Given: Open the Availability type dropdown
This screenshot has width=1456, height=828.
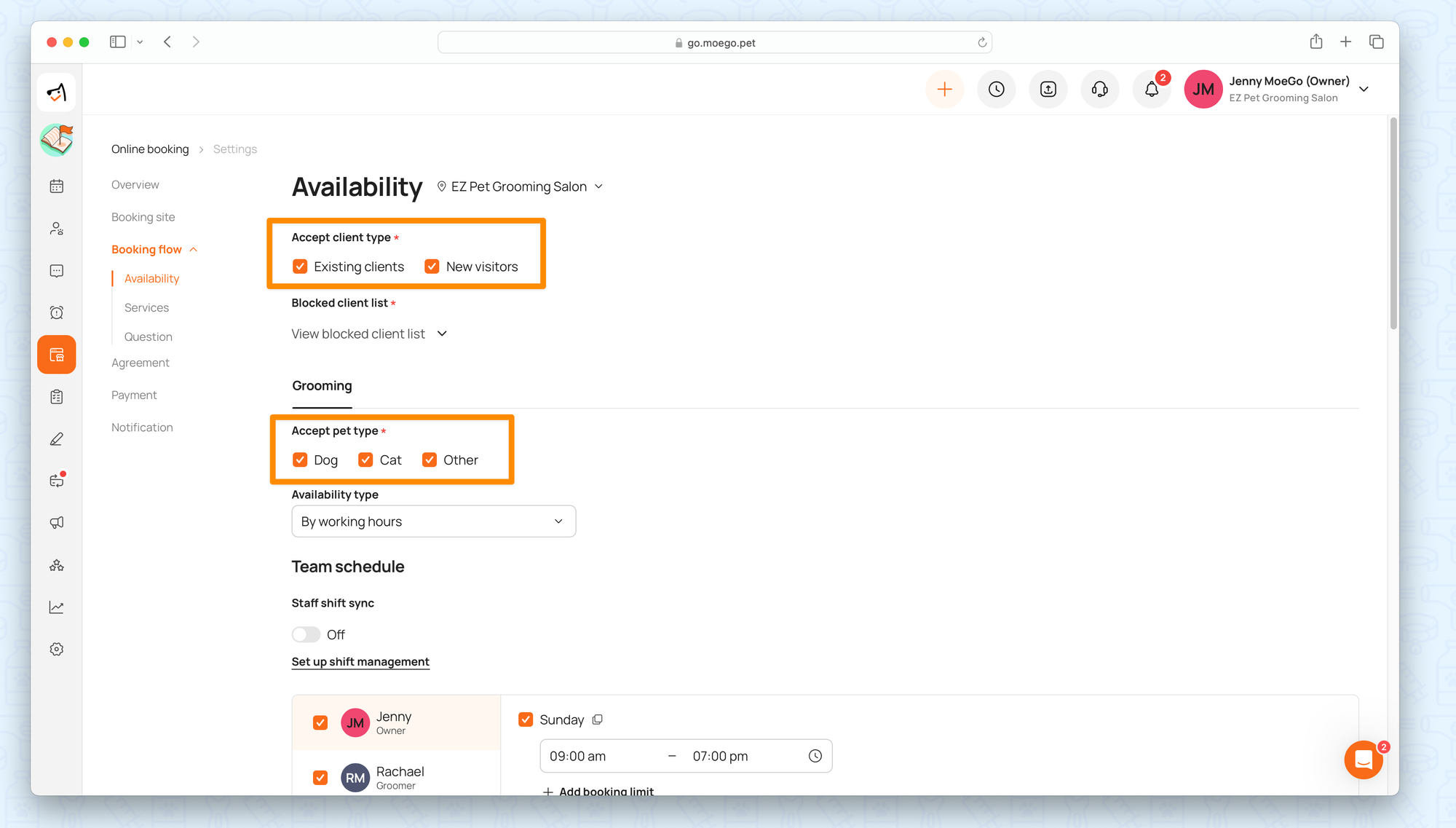Looking at the screenshot, I should [x=433, y=521].
